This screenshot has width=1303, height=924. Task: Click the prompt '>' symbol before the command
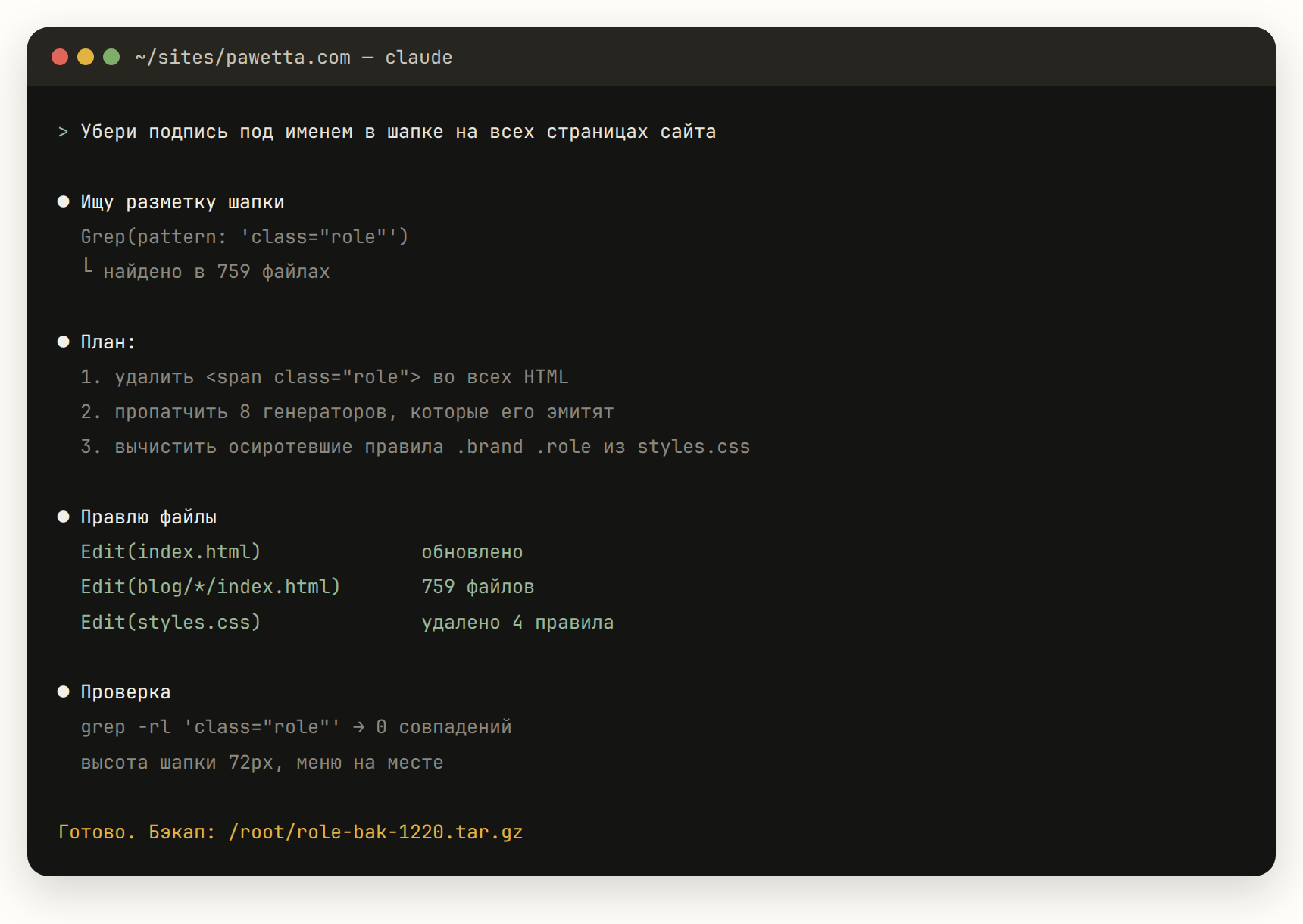(63, 132)
